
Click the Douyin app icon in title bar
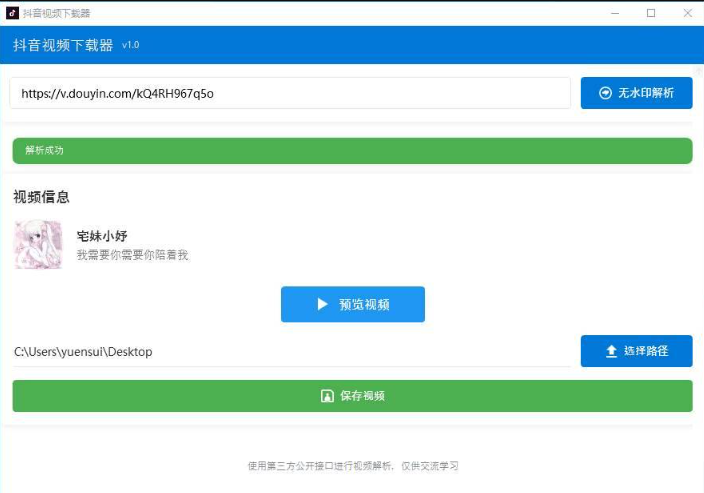point(12,13)
